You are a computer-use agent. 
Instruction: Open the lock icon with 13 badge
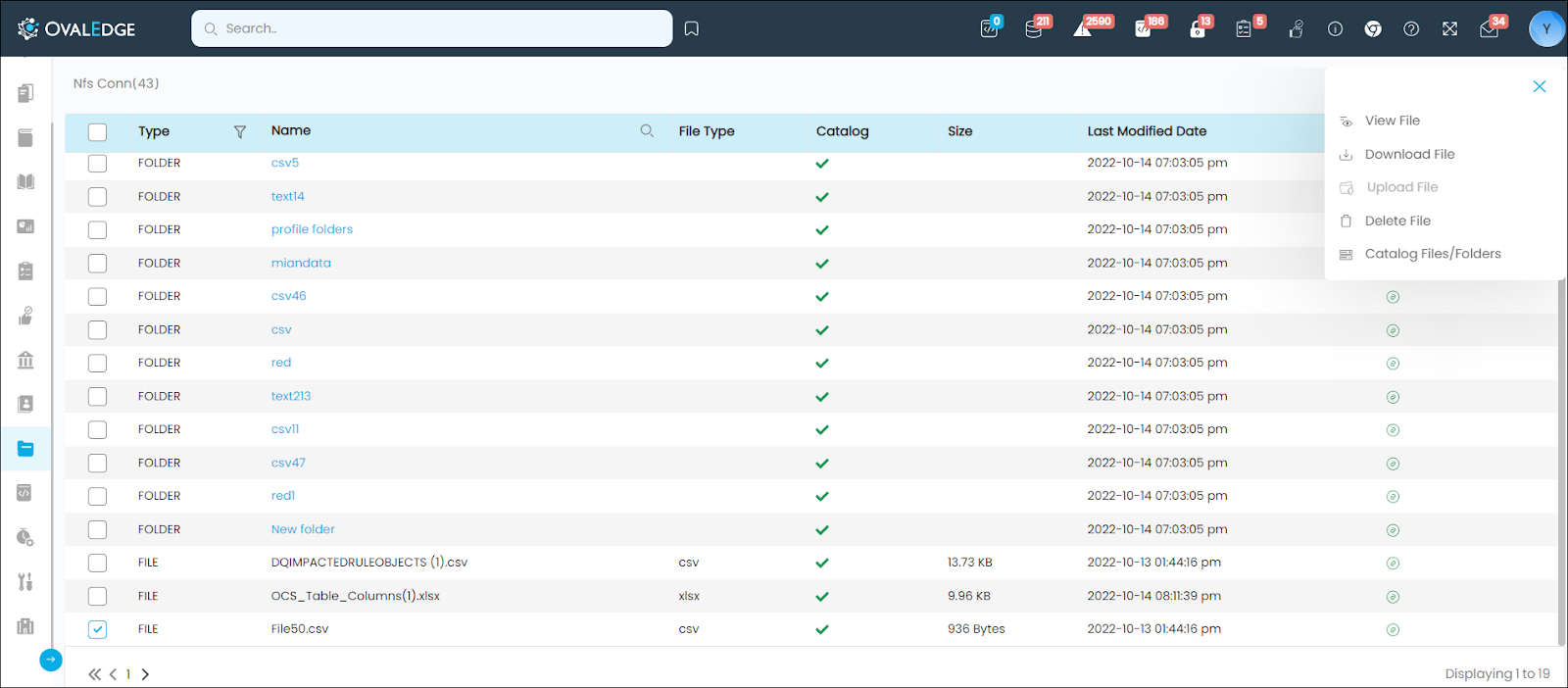point(1197,29)
